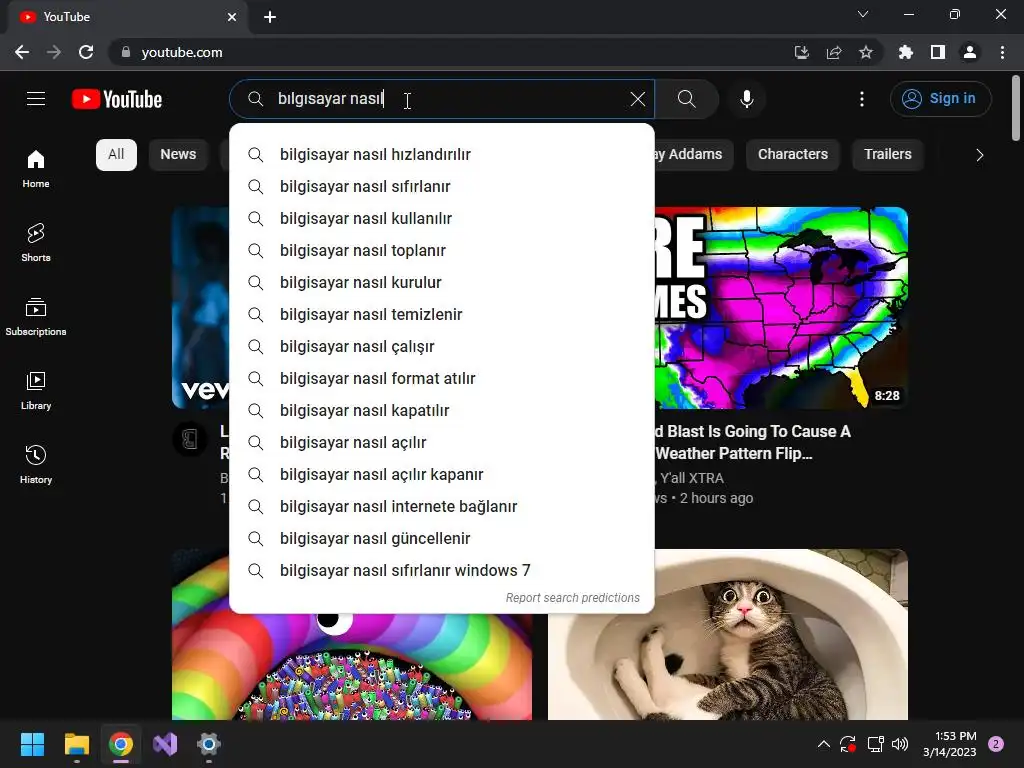Open the rainbow snake game video thumbnail

352,666
